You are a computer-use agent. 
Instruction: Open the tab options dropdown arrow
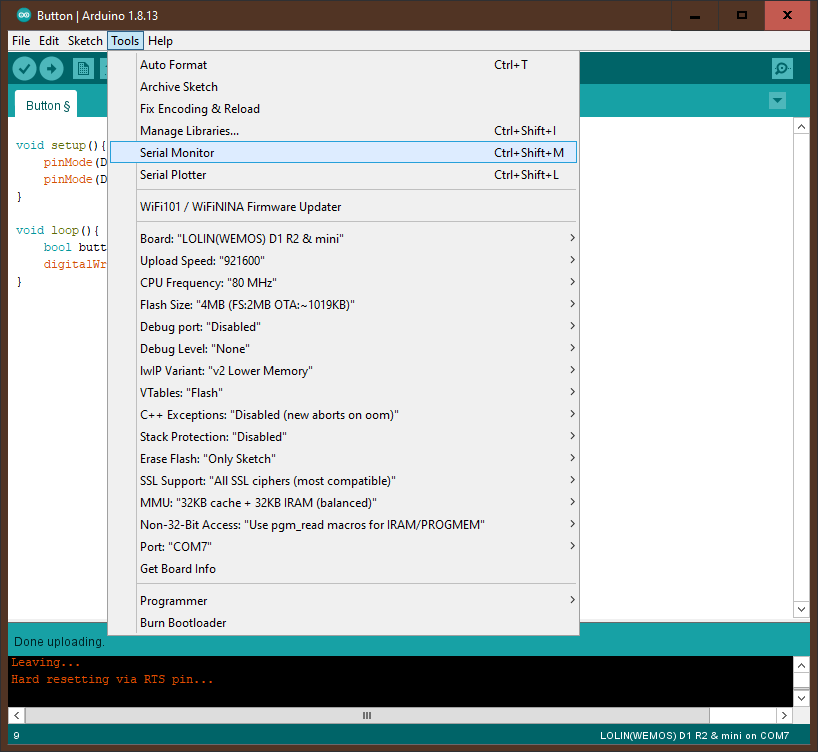(x=777, y=100)
